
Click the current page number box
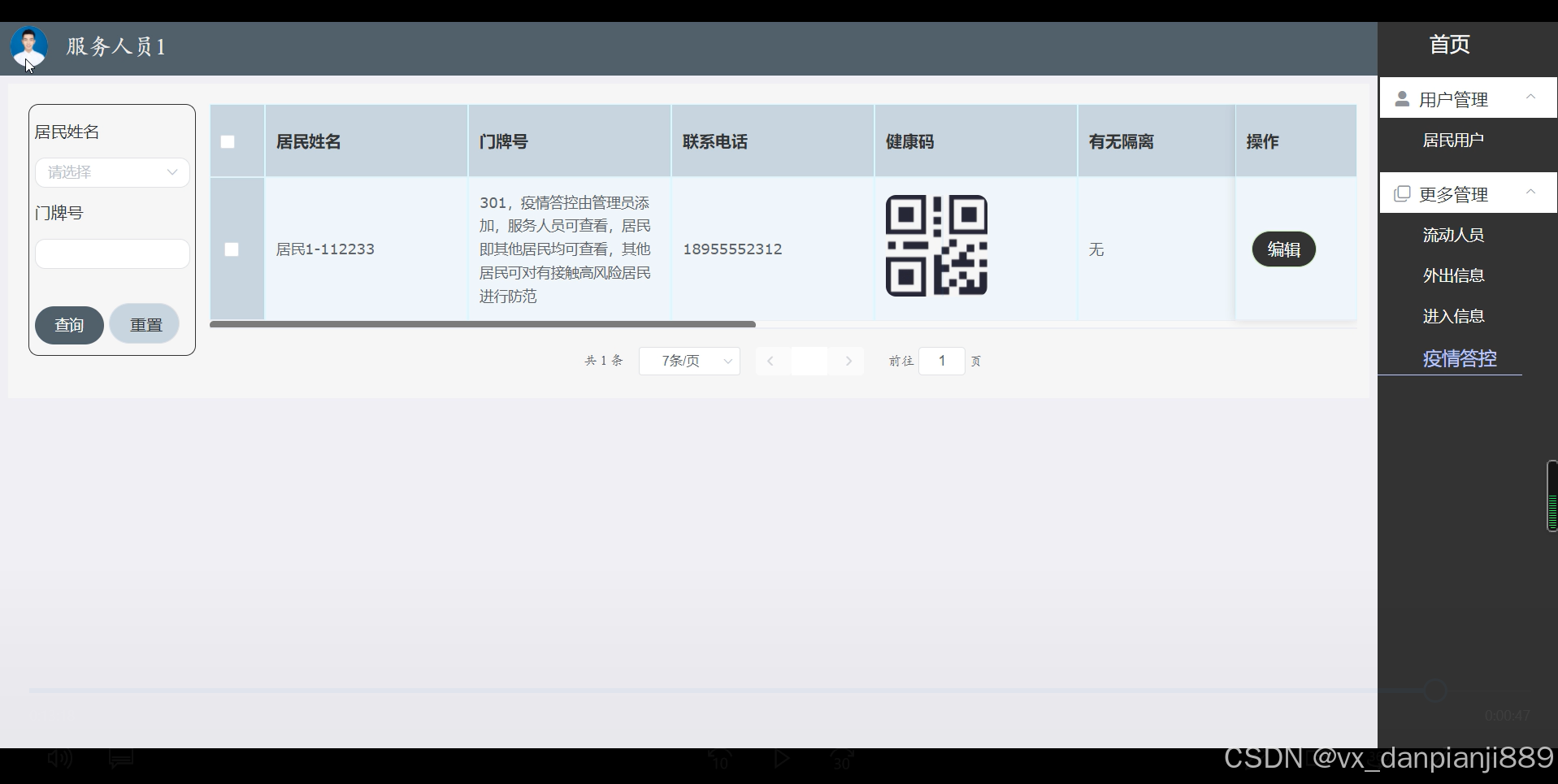click(x=809, y=361)
